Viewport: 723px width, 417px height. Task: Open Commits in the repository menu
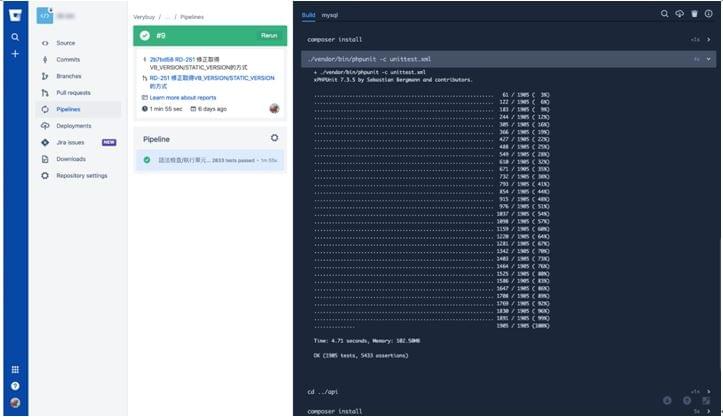[x=68, y=60]
